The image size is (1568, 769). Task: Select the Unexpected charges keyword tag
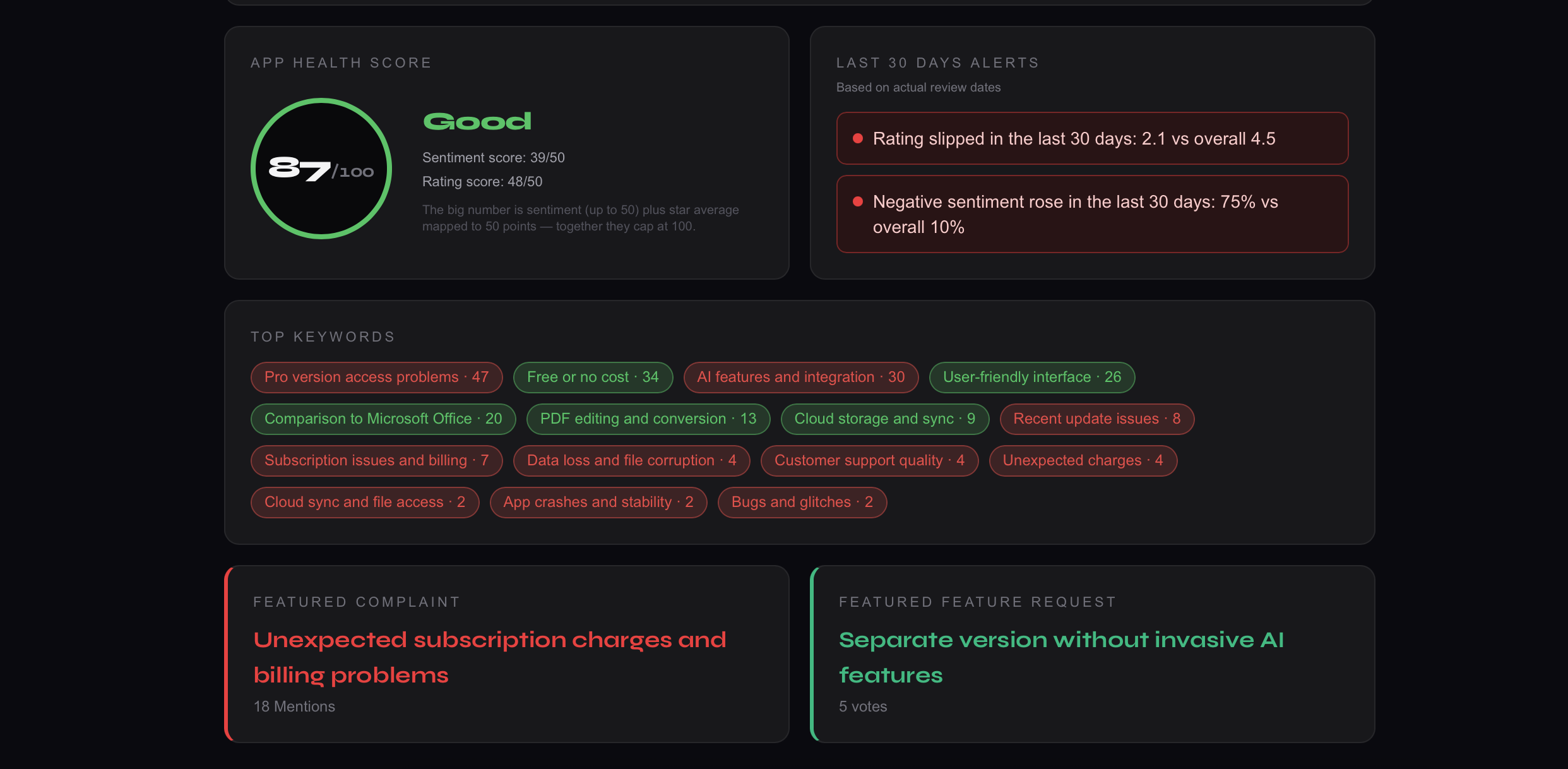point(1083,460)
